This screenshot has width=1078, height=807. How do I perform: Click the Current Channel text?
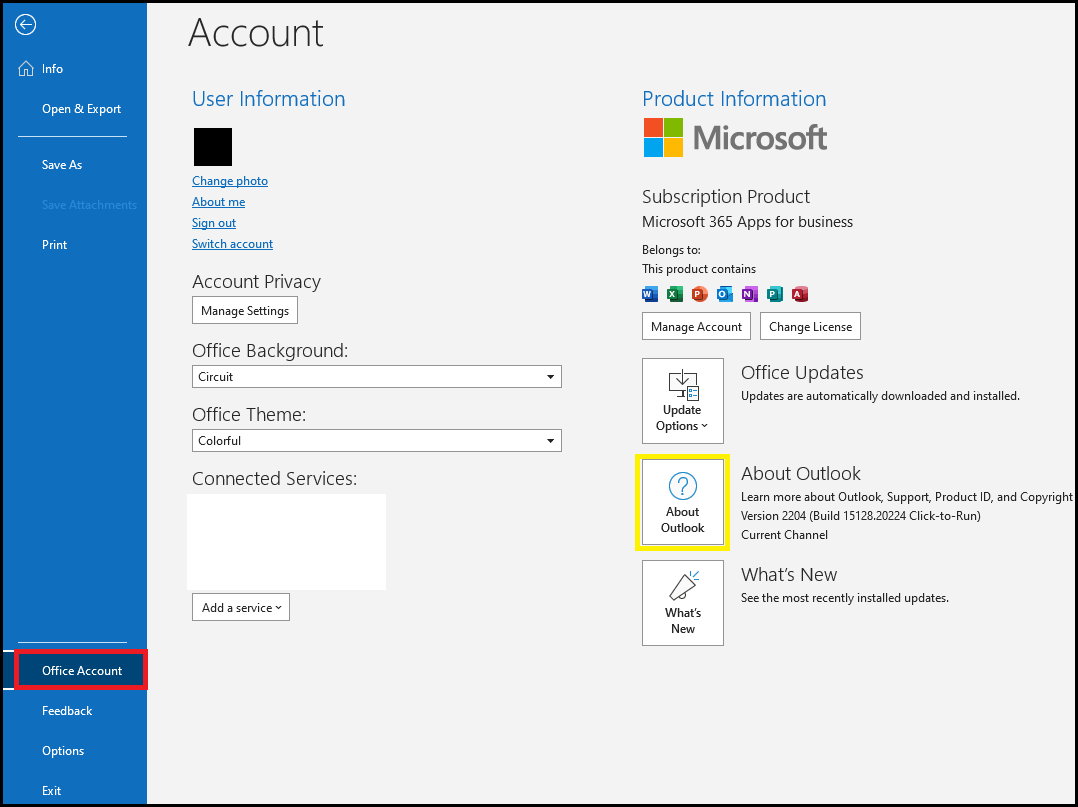(x=784, y=535)
